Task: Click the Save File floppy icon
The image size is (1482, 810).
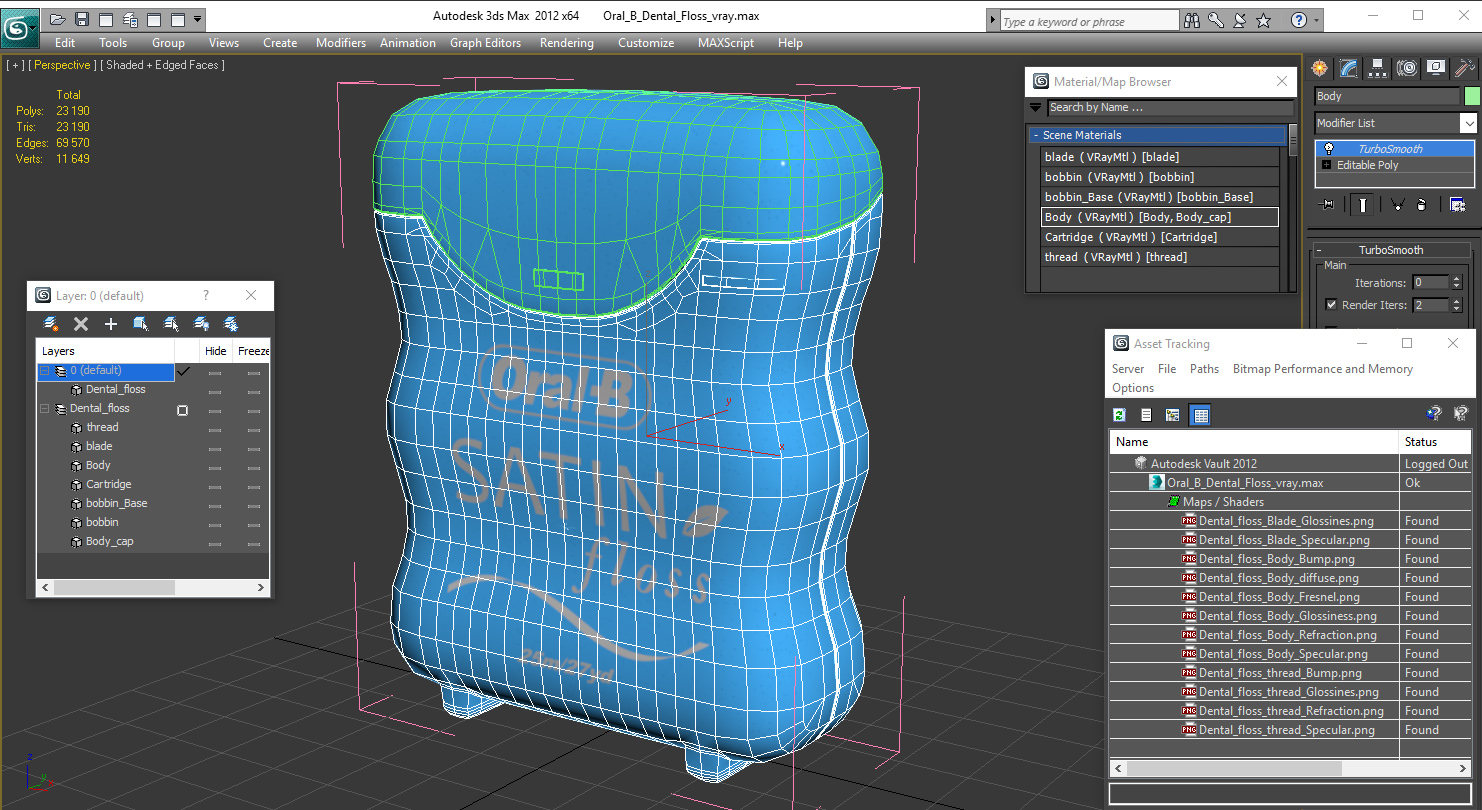Action: 82,19
